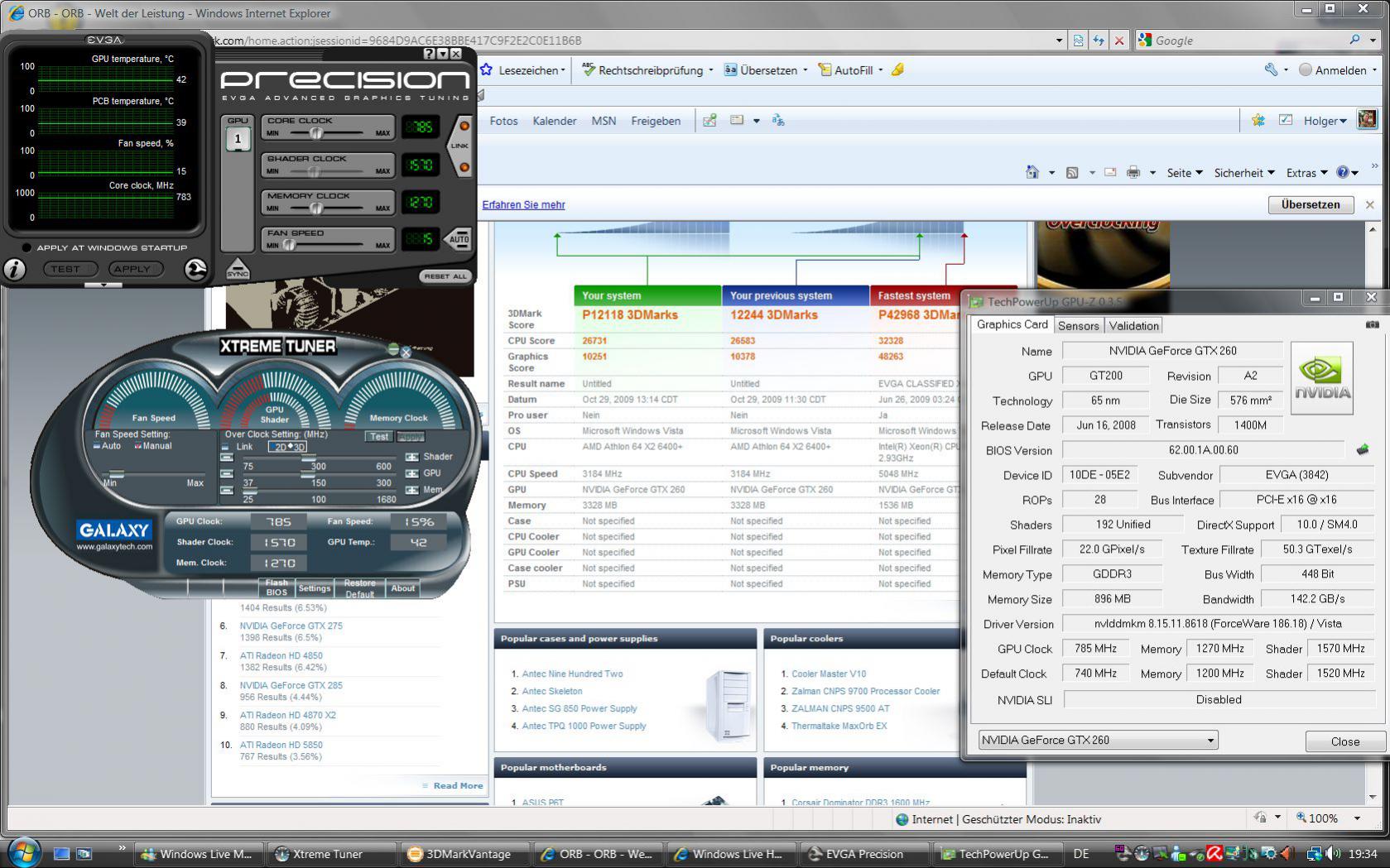Toggle Apply at Windows Startup in Precision

[x=26, y=247]
